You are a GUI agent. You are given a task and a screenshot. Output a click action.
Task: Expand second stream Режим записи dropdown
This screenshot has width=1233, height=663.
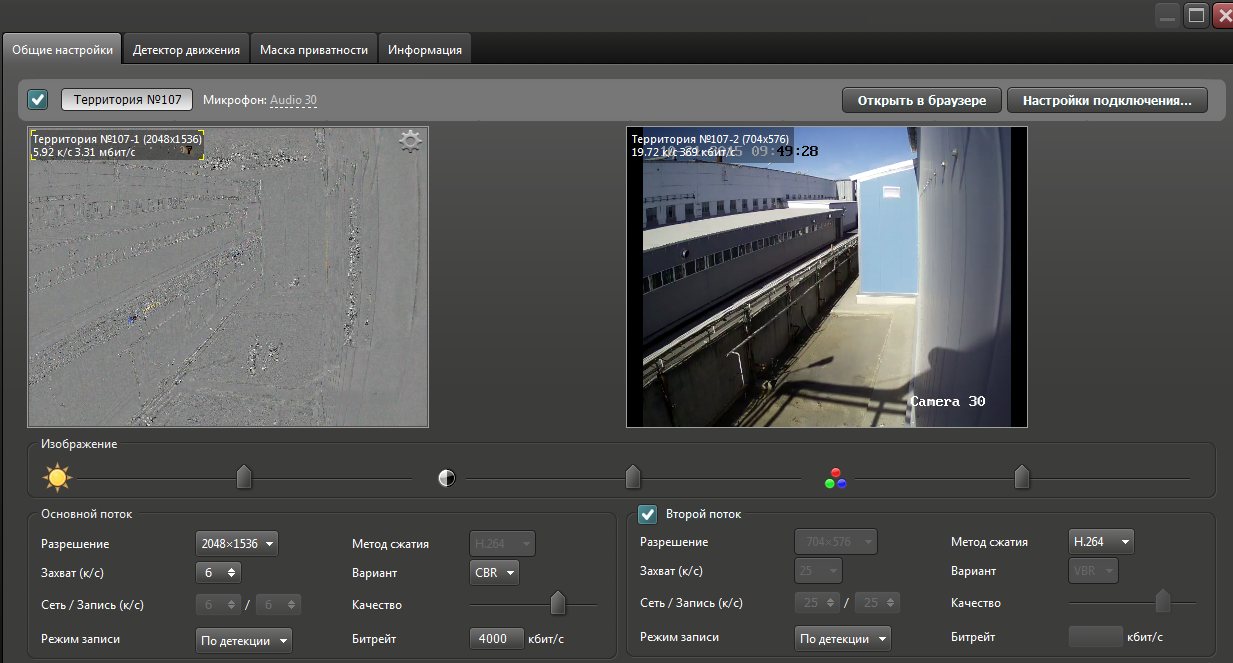842,639
